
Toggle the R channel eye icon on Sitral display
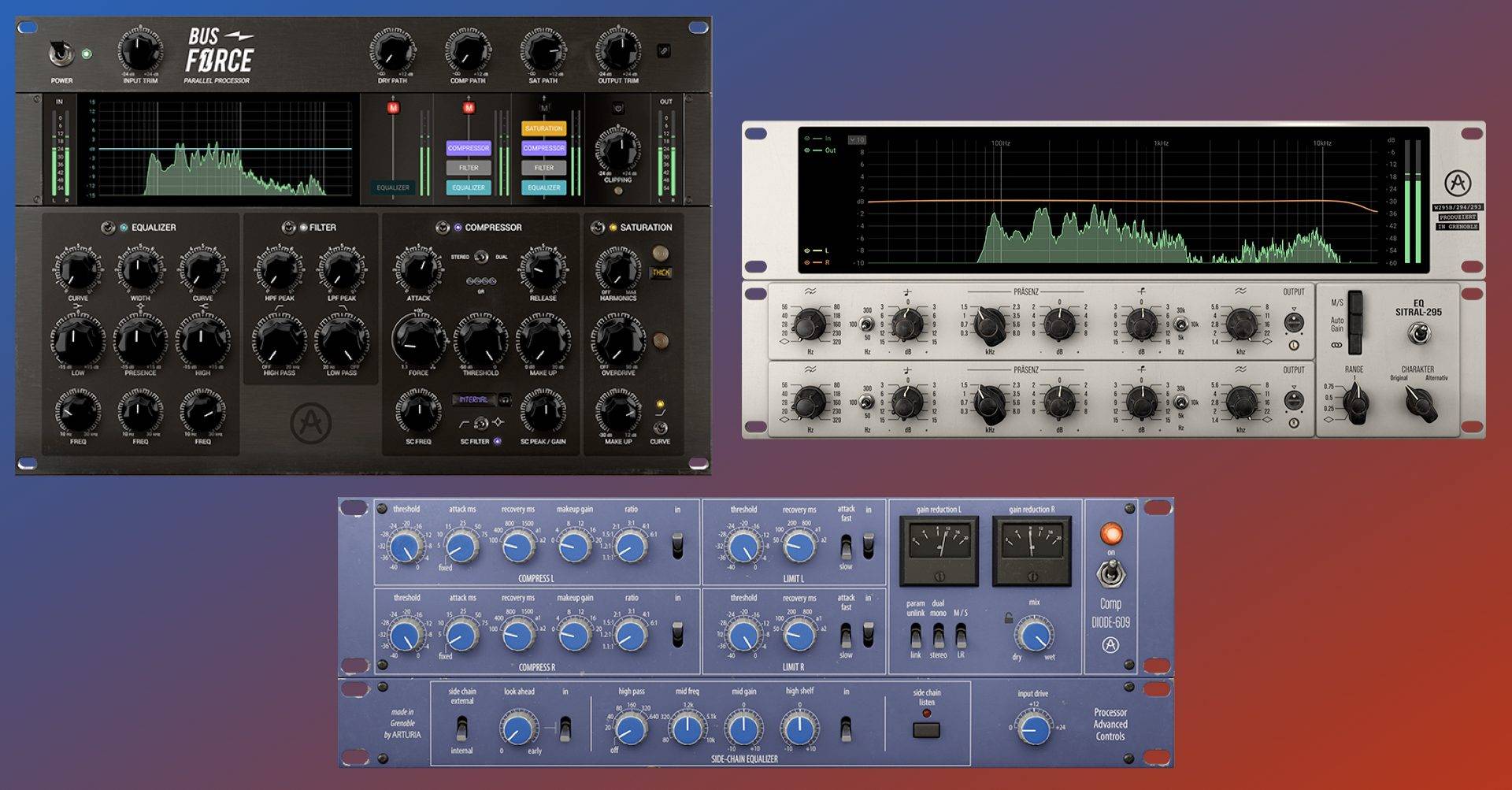[x=807, y=262]
